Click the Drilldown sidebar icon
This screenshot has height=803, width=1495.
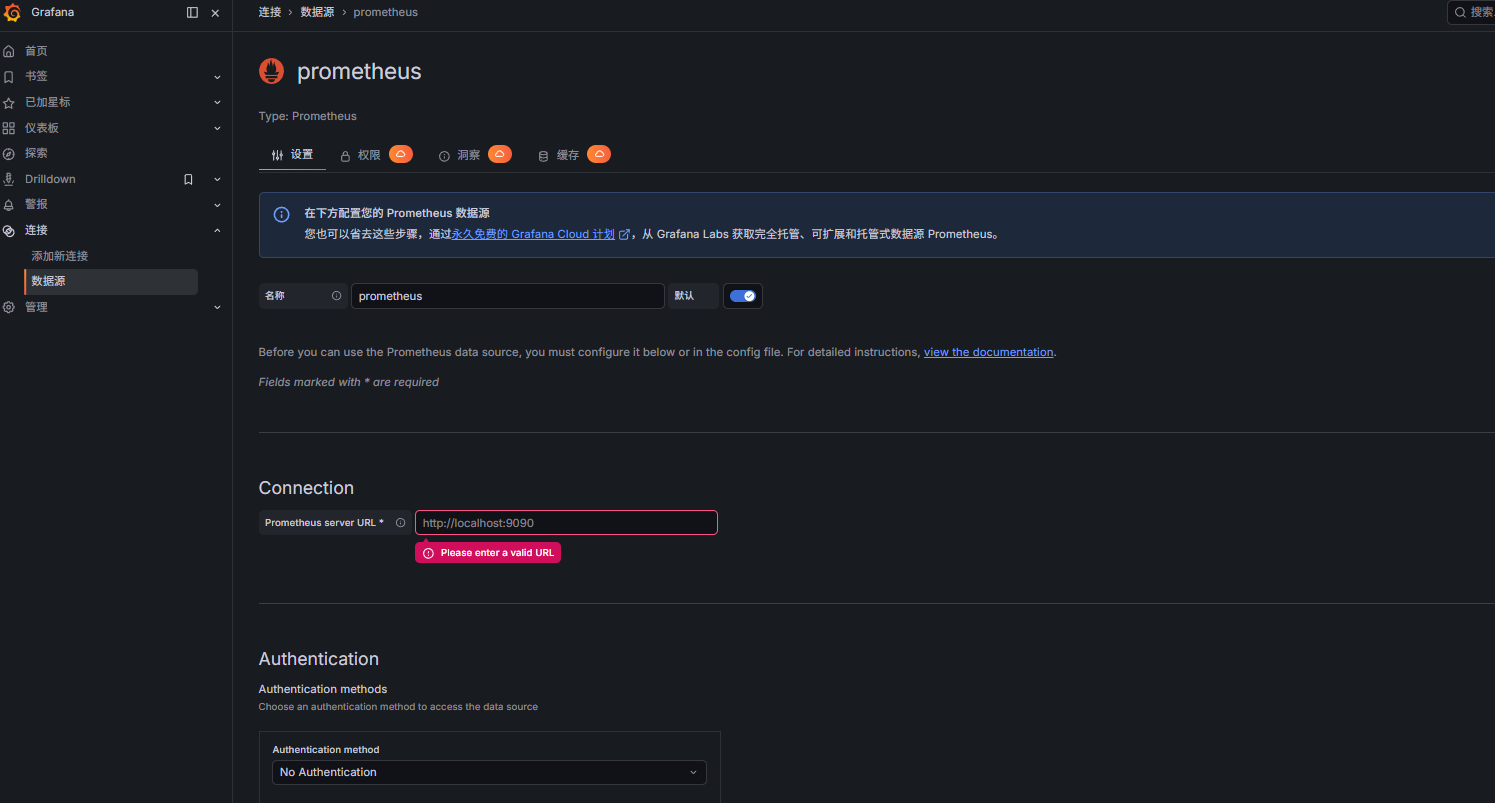click(x=9, y=179)
